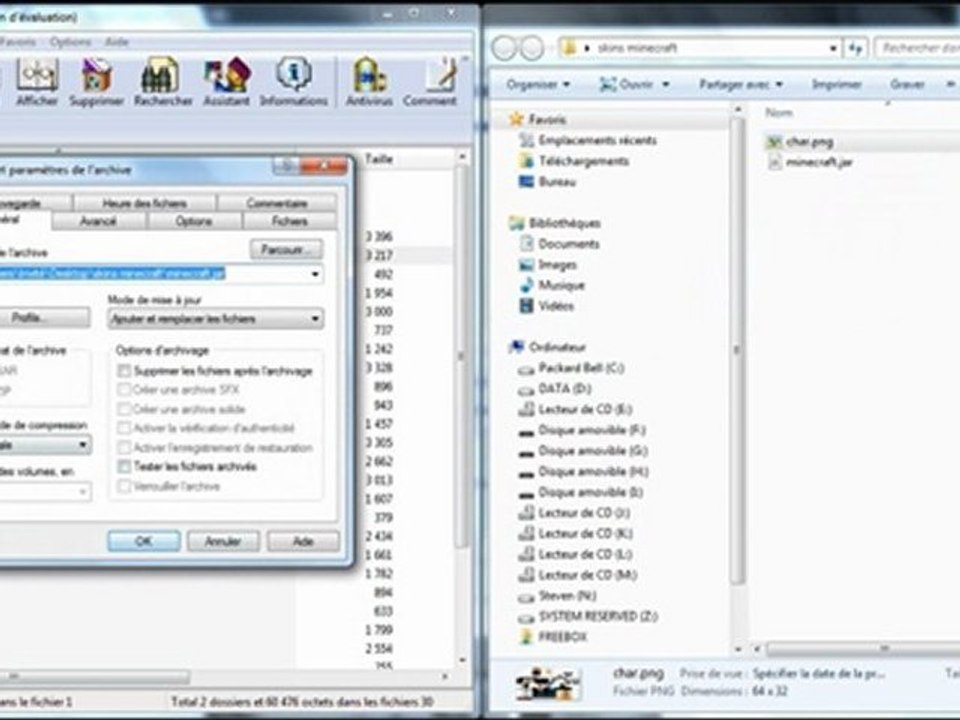Open the Organiser dropdown menu
This screenshot has width=960, height=720.
(538, 84)
